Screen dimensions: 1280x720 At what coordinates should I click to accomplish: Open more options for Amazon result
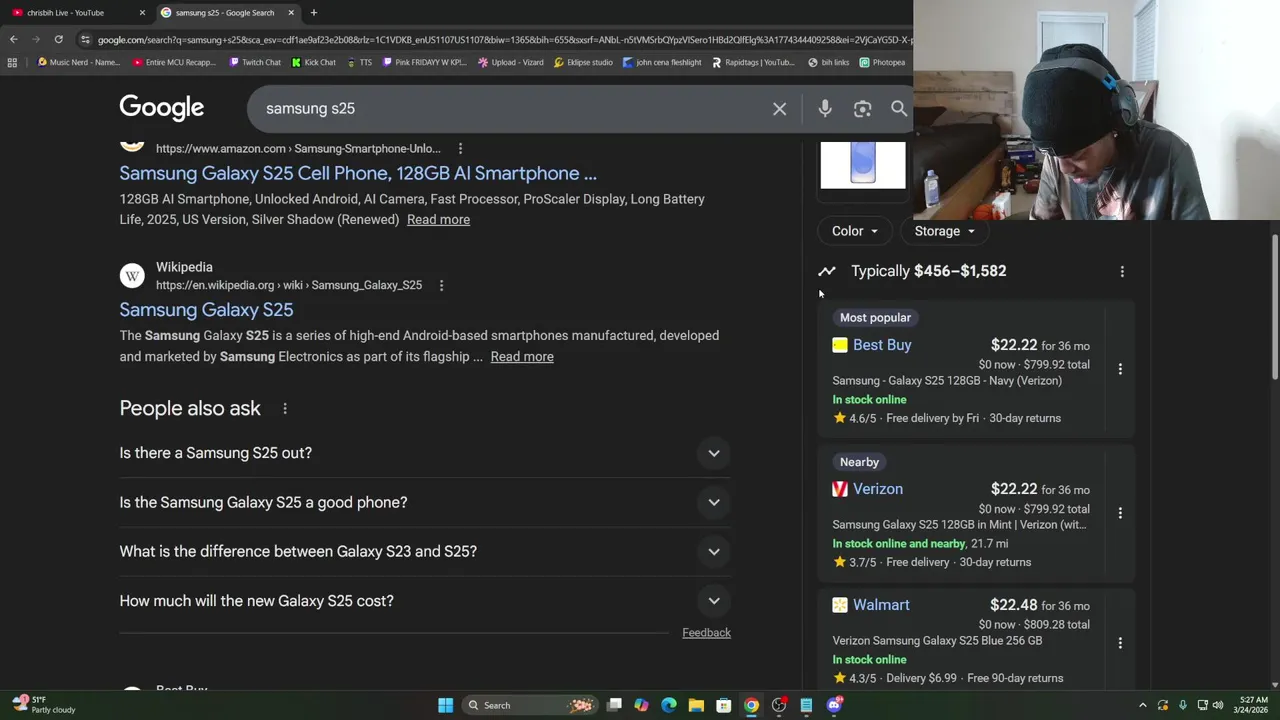pyautogui.click(x=460, y=148)
